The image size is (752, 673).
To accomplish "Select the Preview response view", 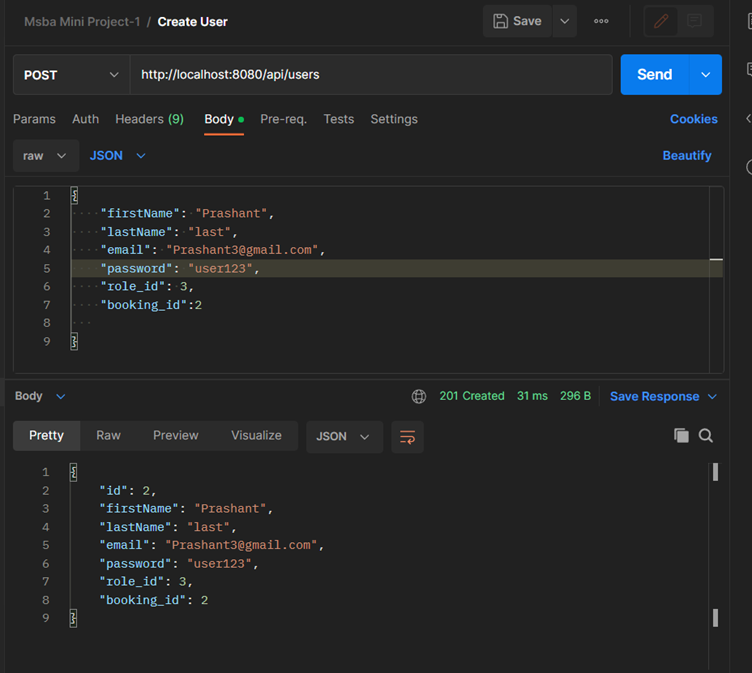I will coord(176,436).
